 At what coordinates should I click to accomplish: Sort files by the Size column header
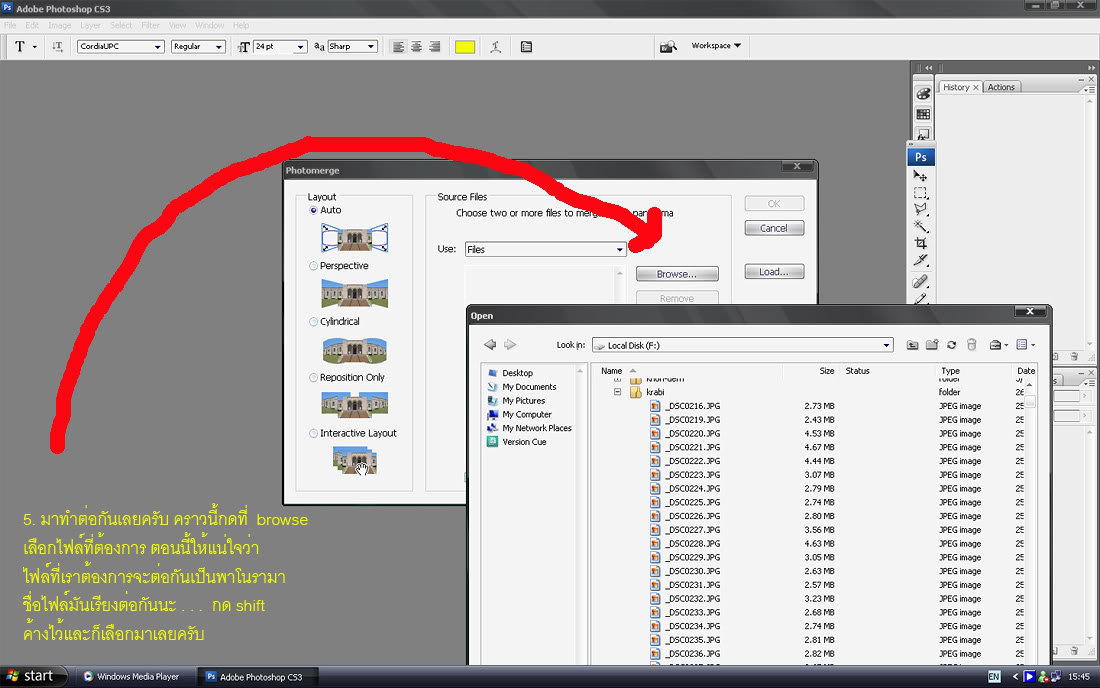[826, 371]
